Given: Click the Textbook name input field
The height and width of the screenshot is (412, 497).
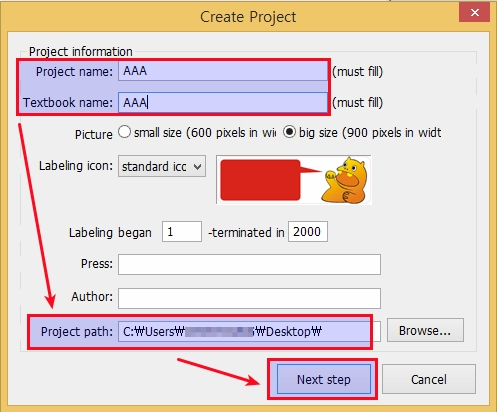Looking at the screenshot, I should [223, 102].
